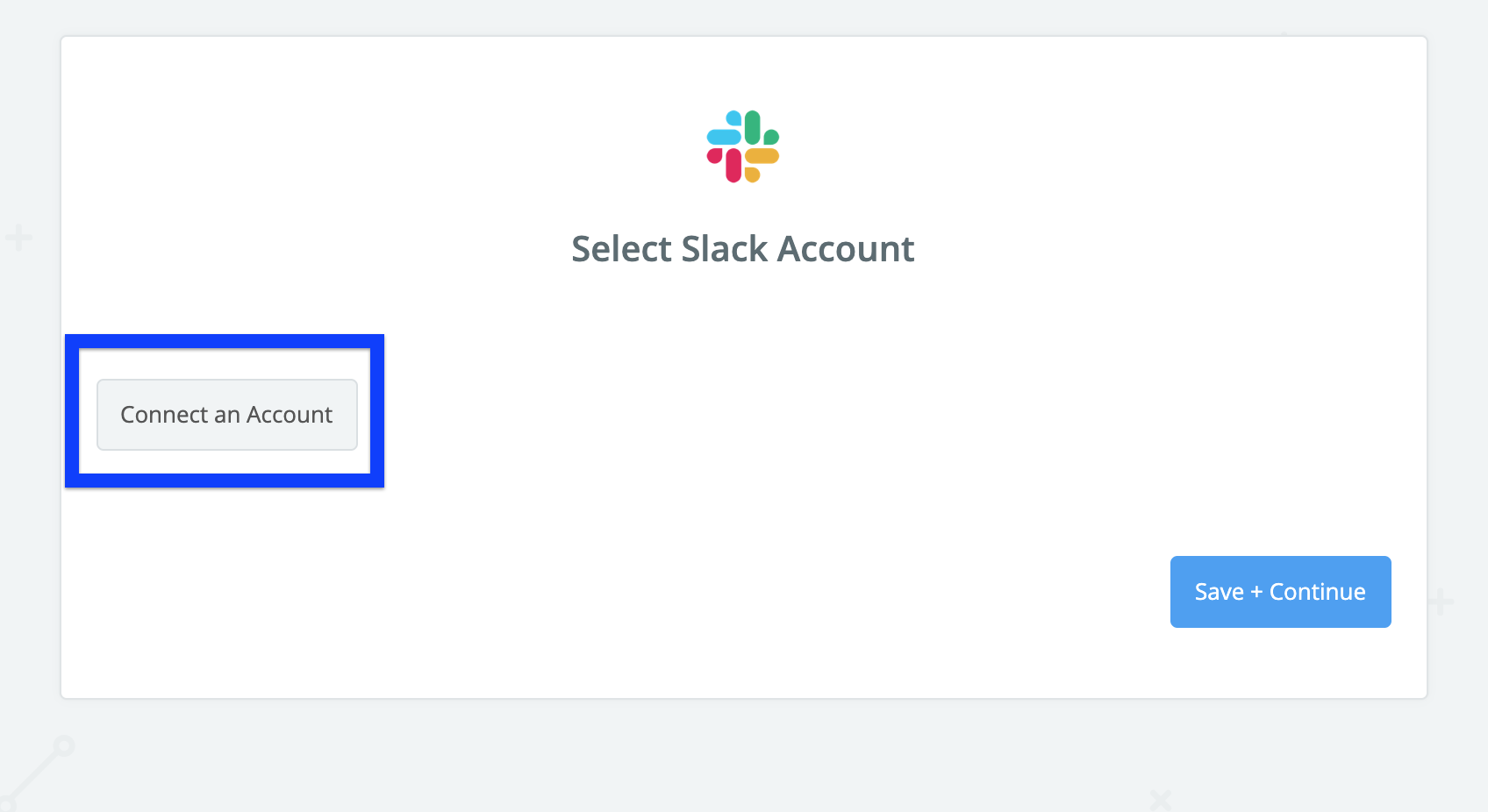Screen dimensions: 1488x812
Task: Click the Connect an Account button
Action: (227, 415)
